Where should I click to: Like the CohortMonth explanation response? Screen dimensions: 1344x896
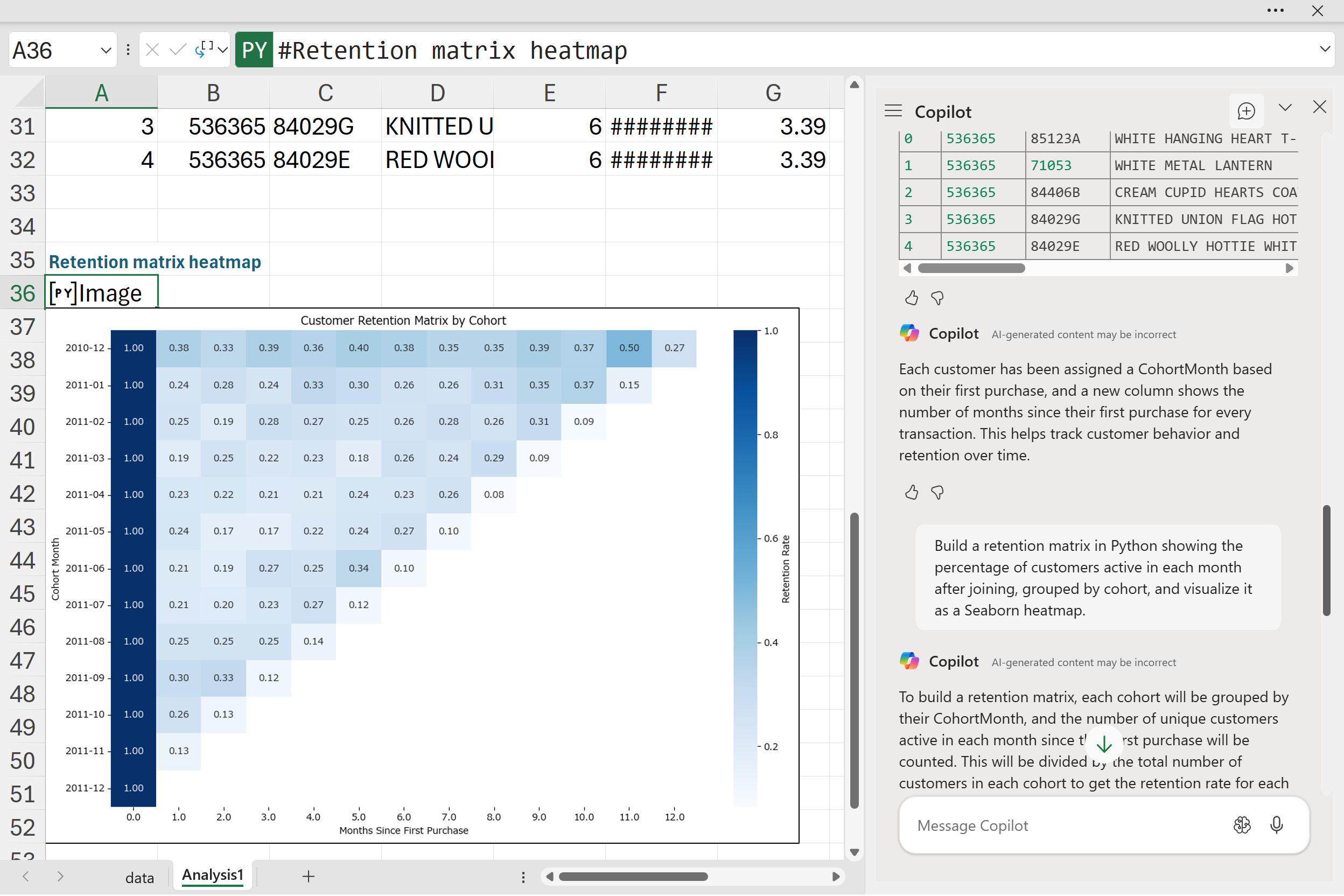[x=912, y=492]
